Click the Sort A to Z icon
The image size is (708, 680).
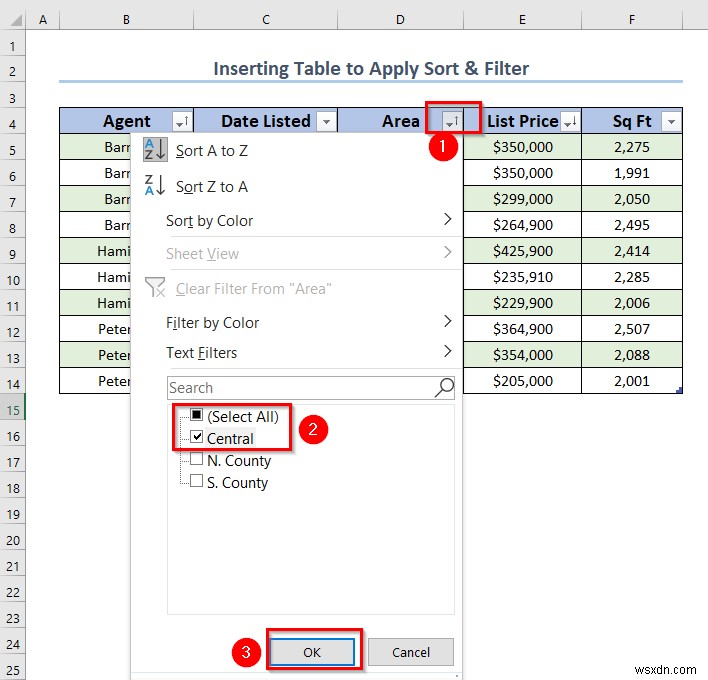155,150
